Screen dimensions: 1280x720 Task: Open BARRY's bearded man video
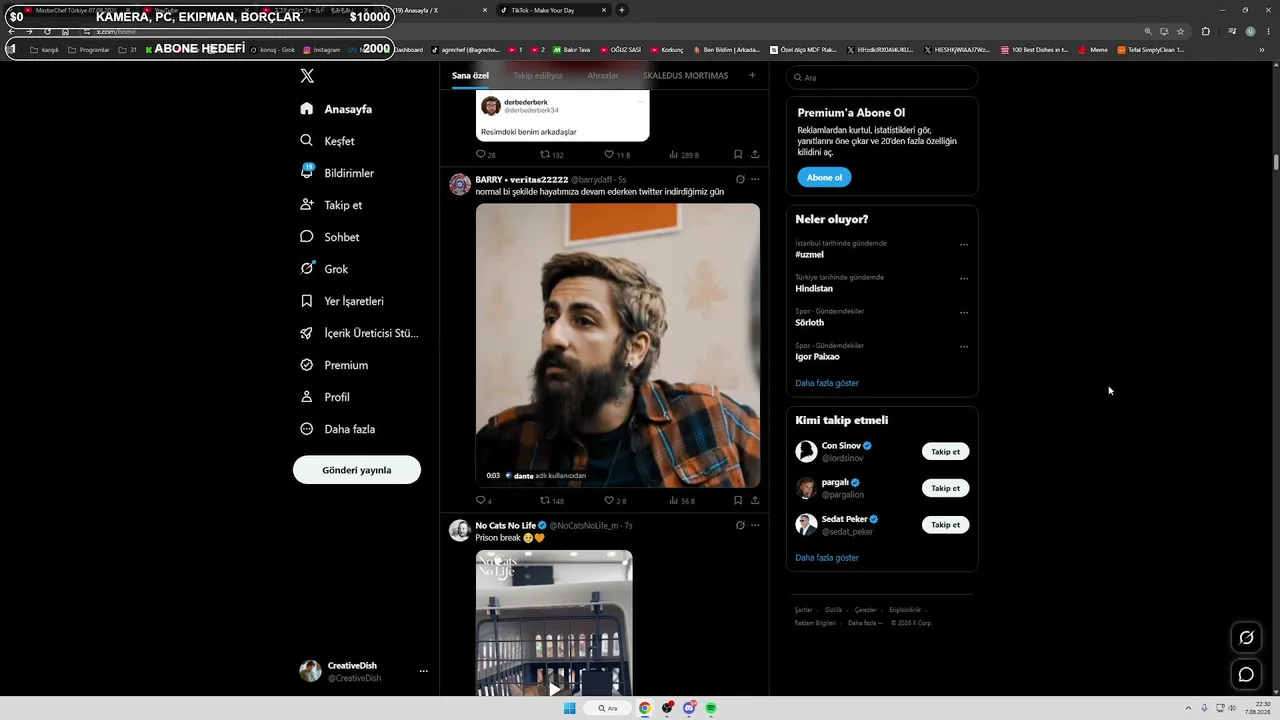click(618, 345)
